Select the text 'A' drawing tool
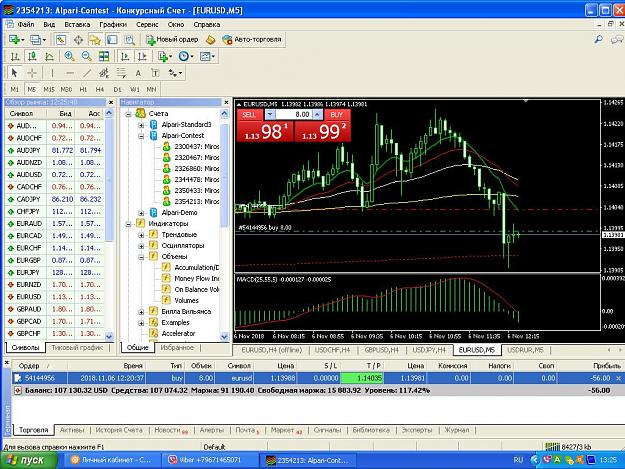Screen dimensions: 625x469 tap(138, 73)
